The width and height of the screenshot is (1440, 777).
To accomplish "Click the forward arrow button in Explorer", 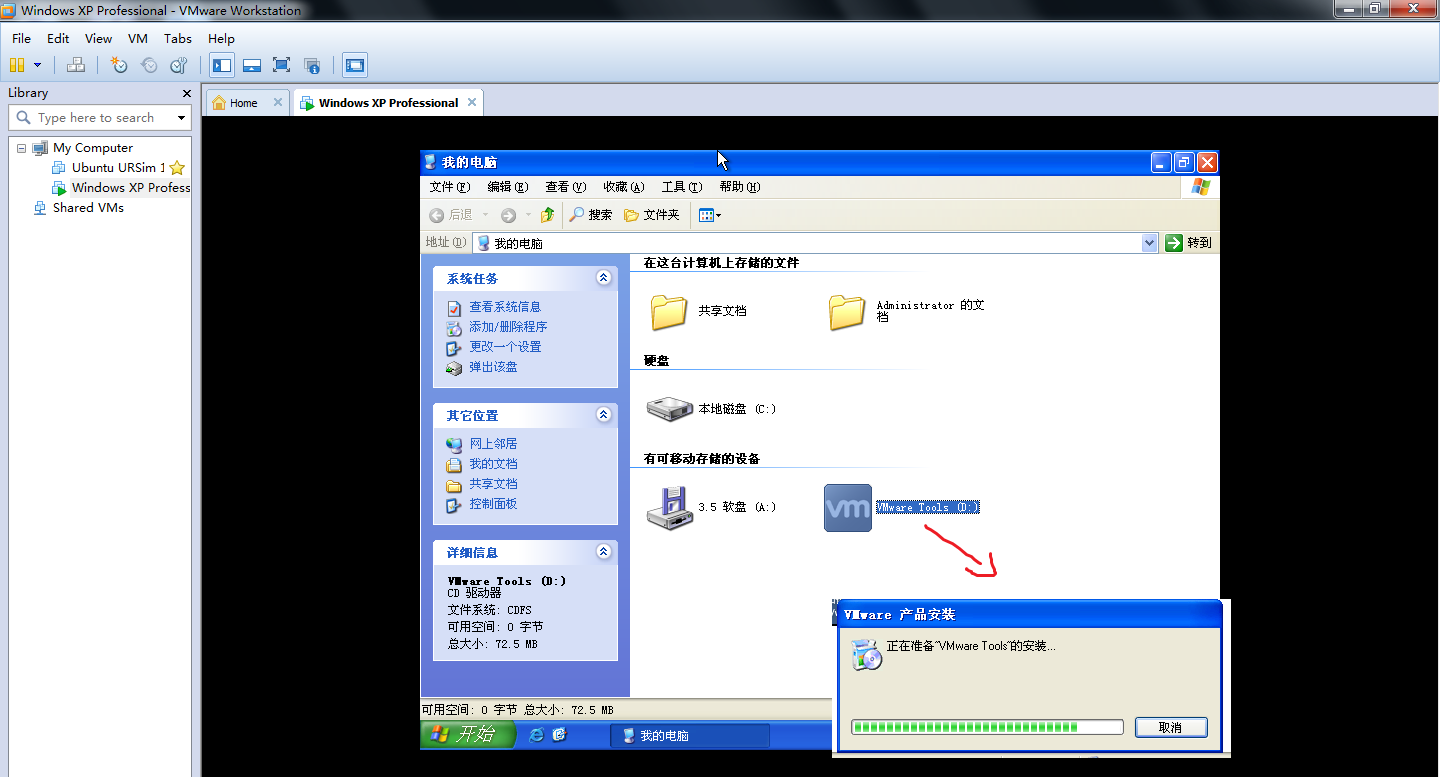I will tap(508, 215).
